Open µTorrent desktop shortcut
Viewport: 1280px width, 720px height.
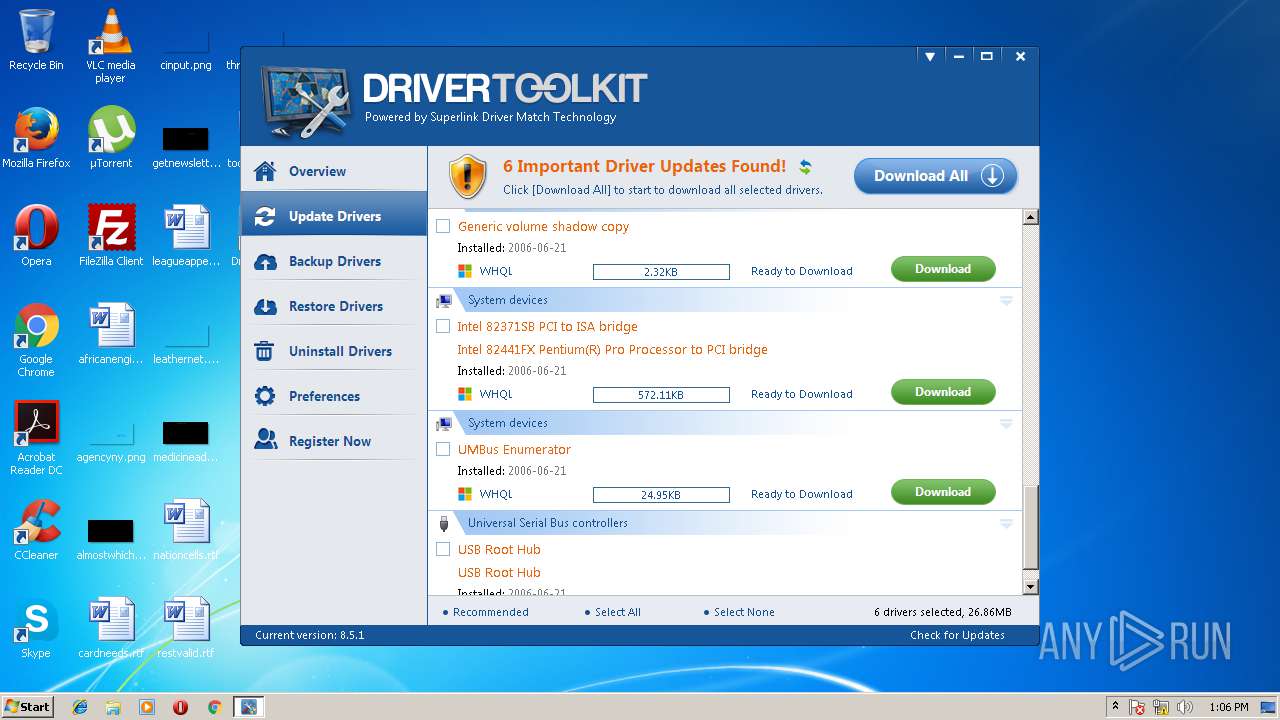[x=111, y=139]
